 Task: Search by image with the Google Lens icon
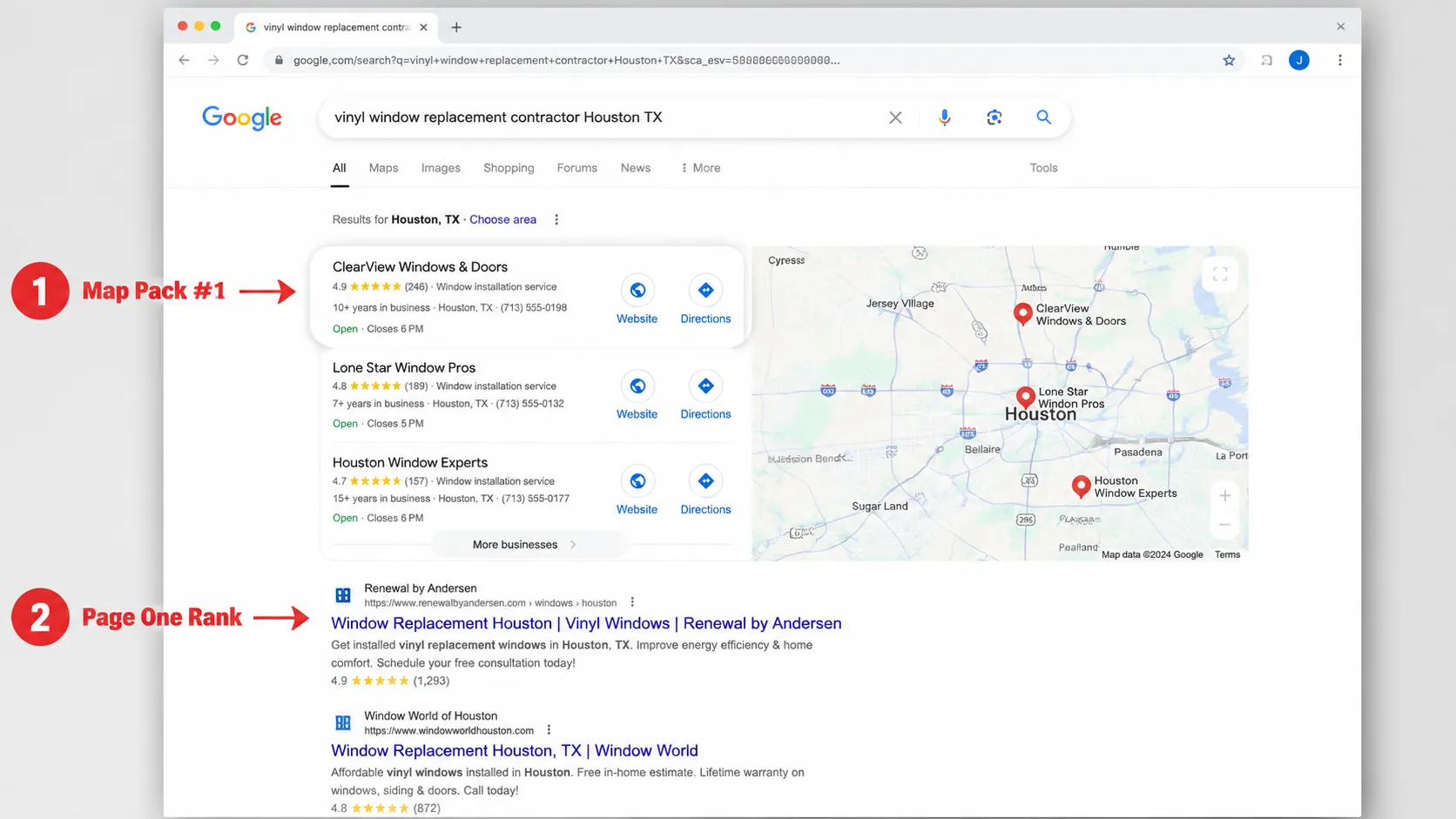(994, 117)
